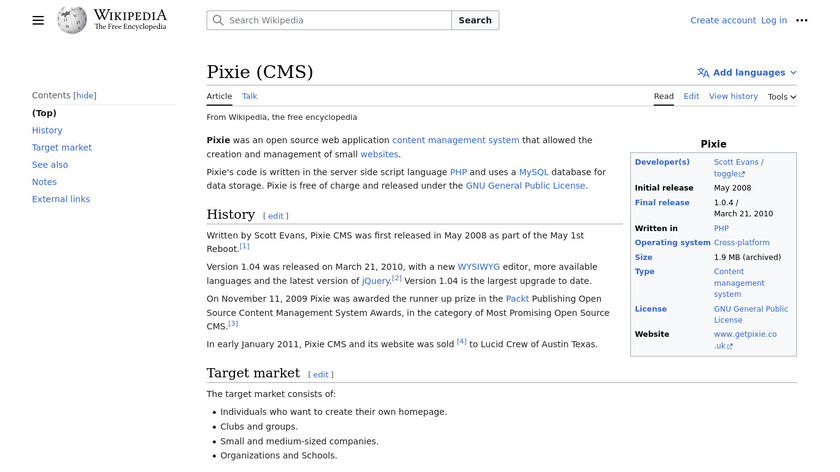Open the Create account link
This screenshot has height=472, width=840.
pos(723,20)
